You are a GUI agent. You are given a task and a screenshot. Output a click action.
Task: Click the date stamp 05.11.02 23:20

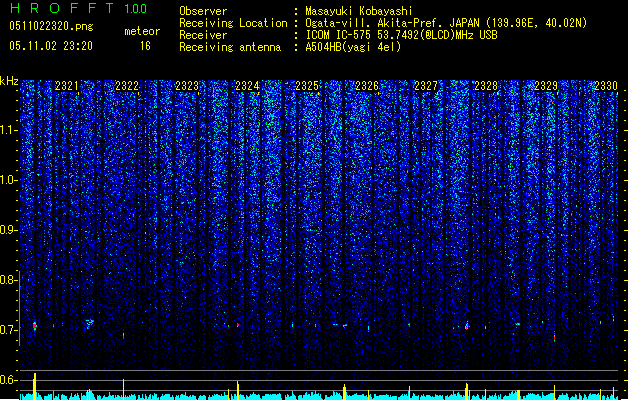51,46
